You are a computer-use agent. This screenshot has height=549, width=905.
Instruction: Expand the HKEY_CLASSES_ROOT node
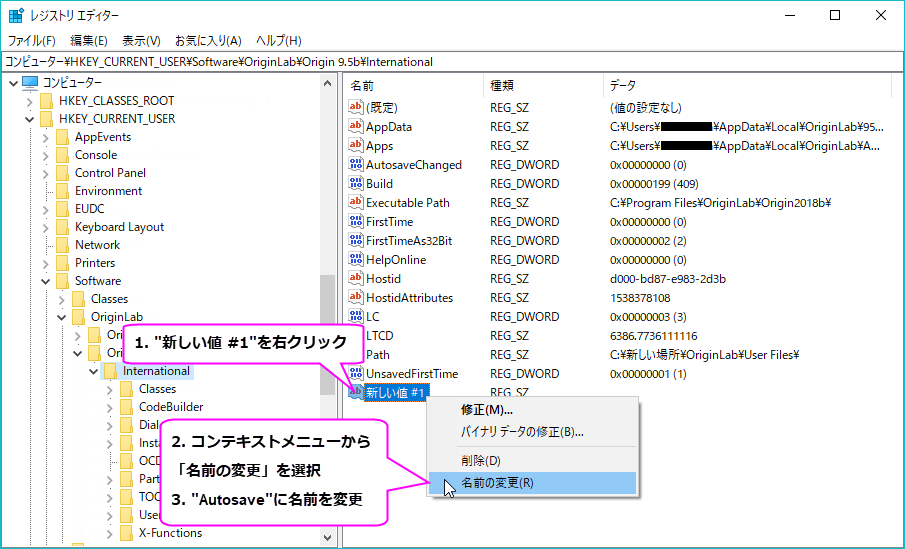pyautogui.click(x=29, y=102)
